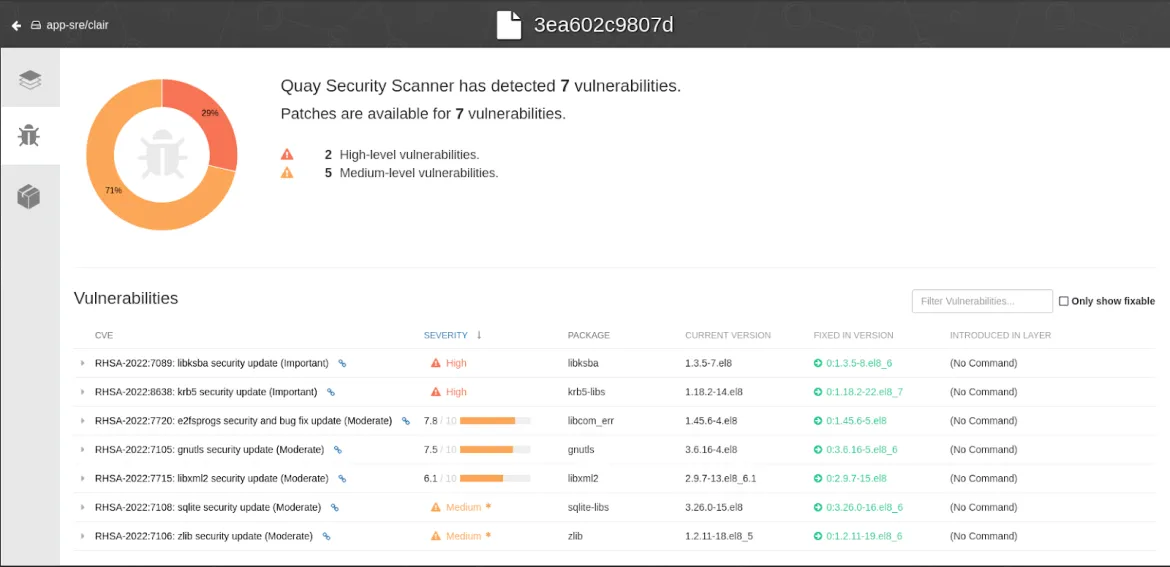Expand the RHSA-2022:7720 e2fsprogs row
This screenshot has width=1170, height=567.
click(83, 421)
